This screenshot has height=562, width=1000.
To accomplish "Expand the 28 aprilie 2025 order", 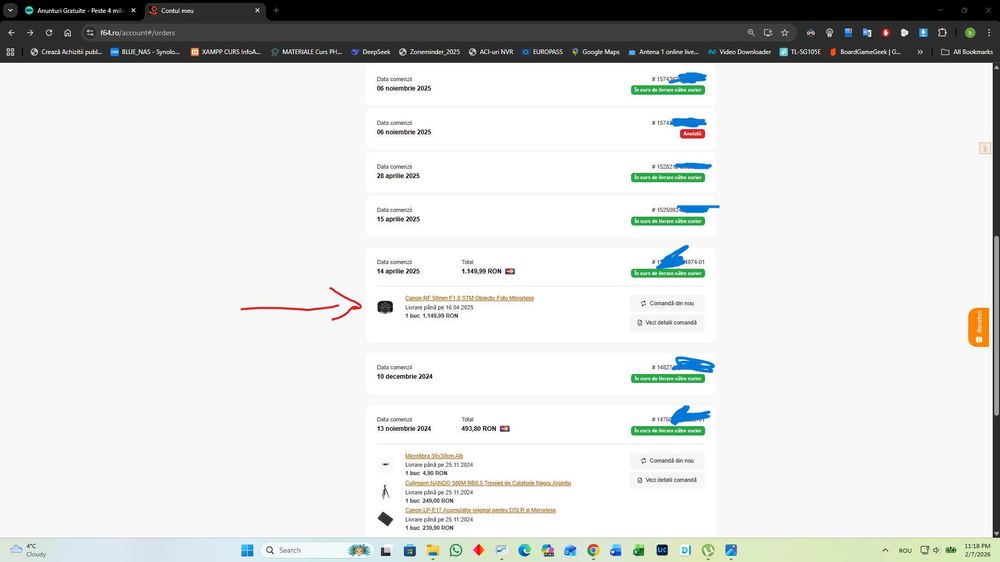I will 540,172.
